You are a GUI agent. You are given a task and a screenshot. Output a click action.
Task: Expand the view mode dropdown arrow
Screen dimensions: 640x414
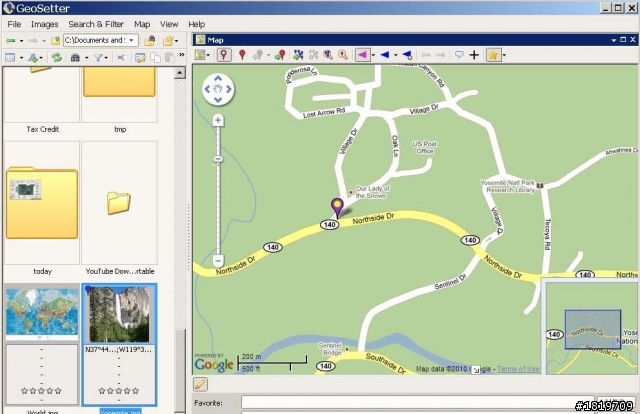(x=21, y=58)
